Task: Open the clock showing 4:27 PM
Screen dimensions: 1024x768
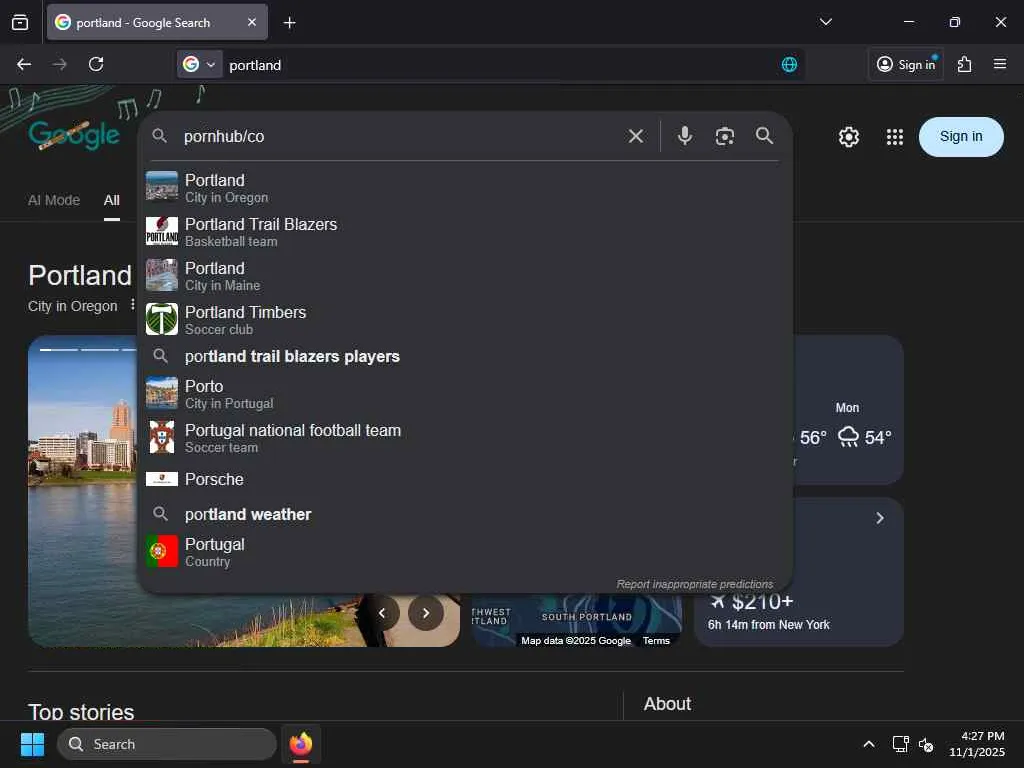Action: click(976, 744)
